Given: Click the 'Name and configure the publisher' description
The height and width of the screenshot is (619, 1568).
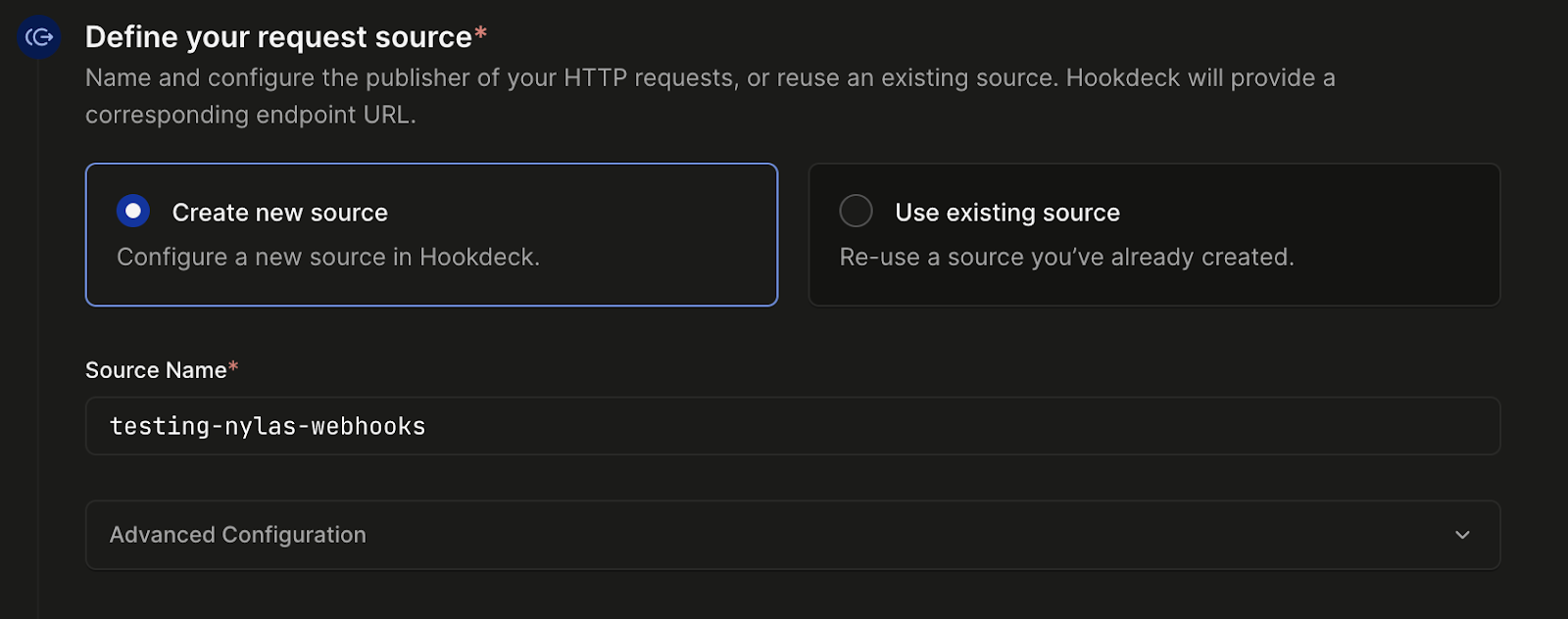Looking at the screenshot, I should click(710, 96).
